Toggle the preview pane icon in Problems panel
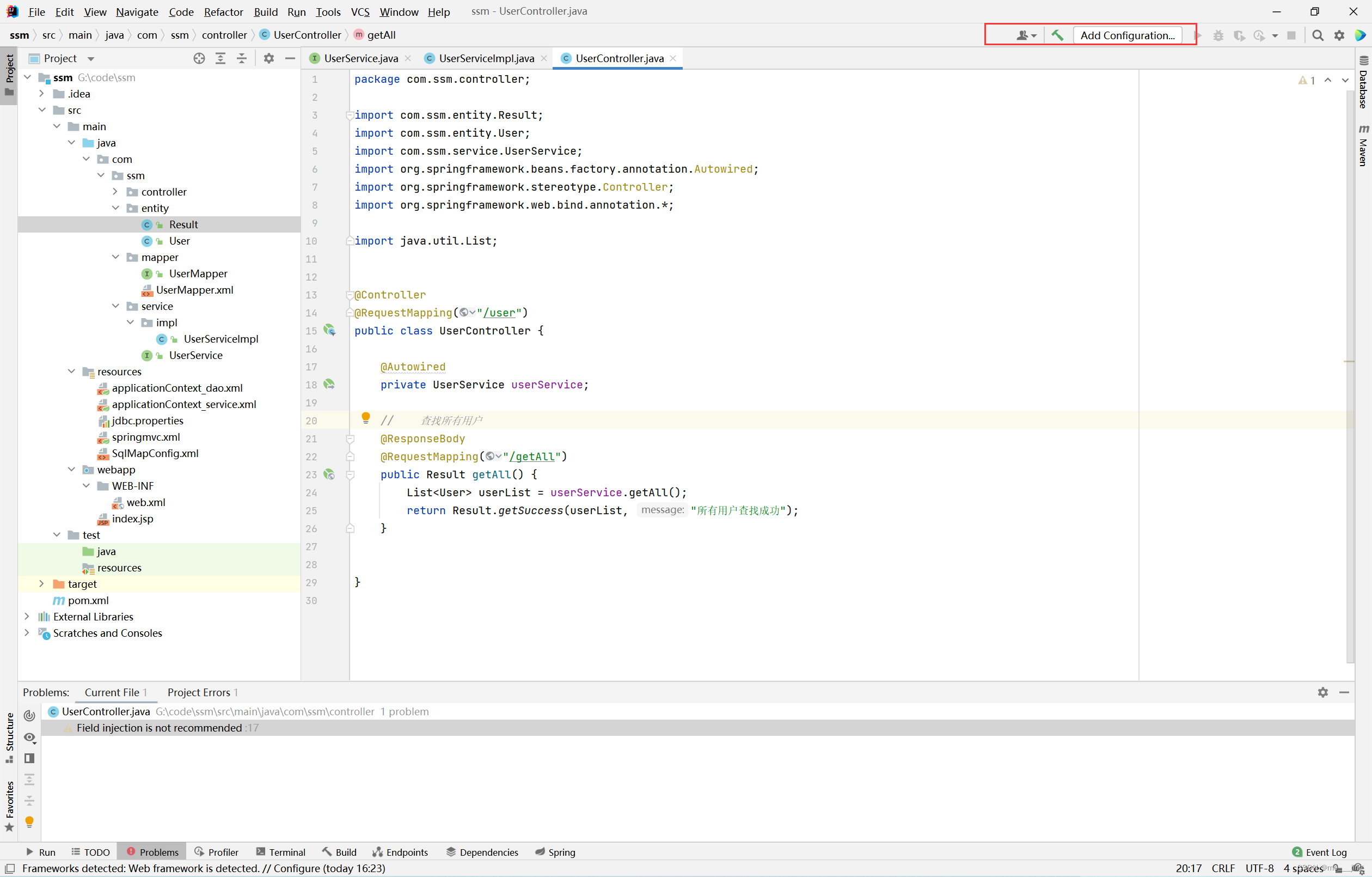Image resolution: width=1372 pixels, height=877 pixels. coord(29,758)
